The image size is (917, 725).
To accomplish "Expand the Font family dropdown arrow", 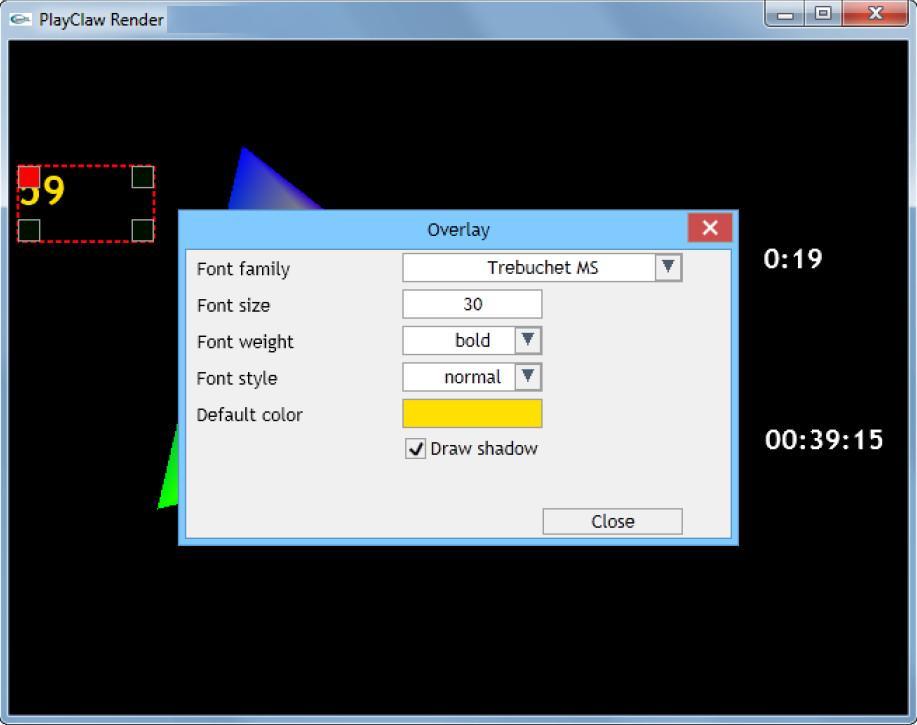I will point(668,267).
